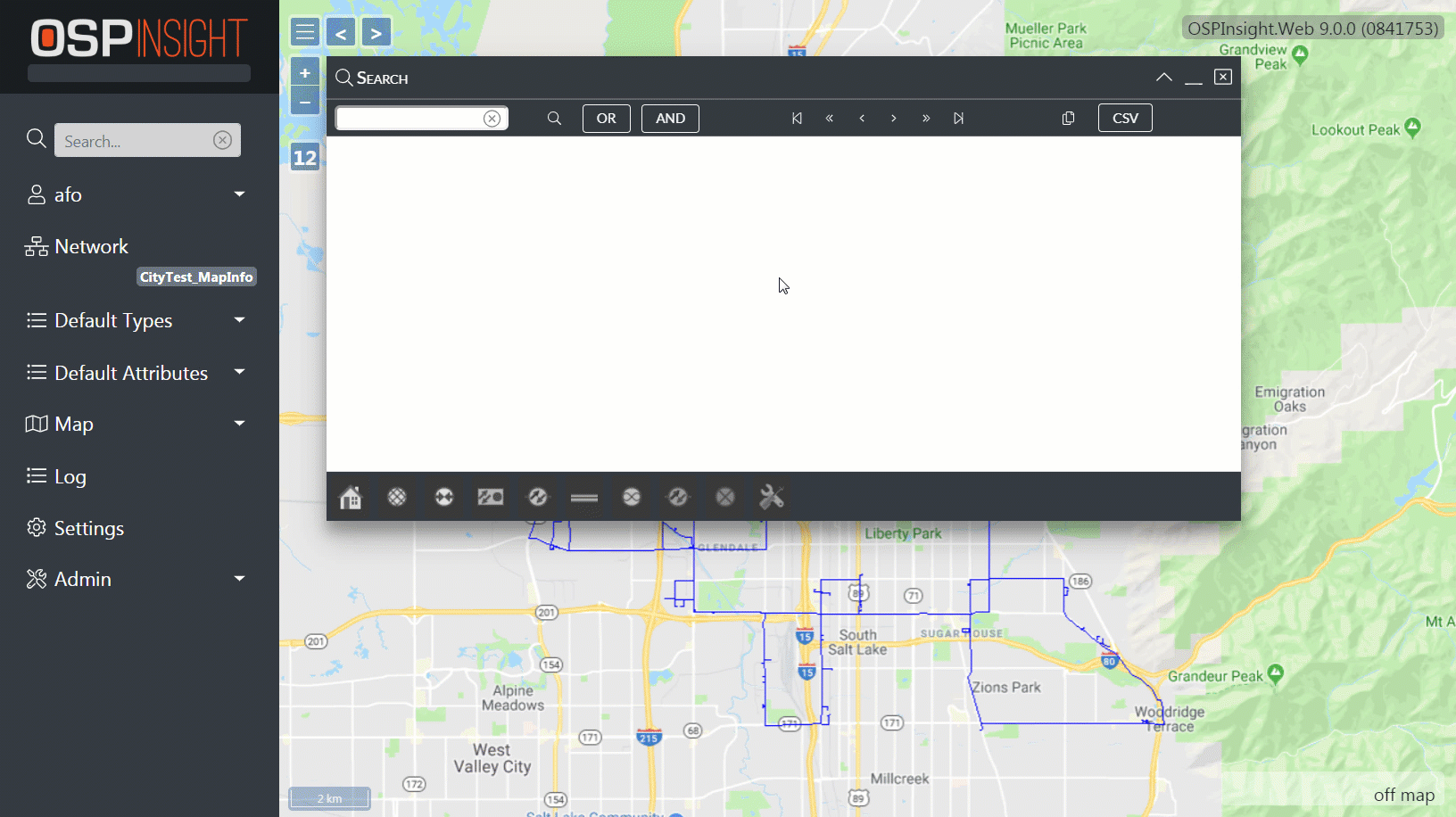Open the Settings menu item
Image resolution: width=1456 pixels, height=817 pixels.
[x=89, y=527]
